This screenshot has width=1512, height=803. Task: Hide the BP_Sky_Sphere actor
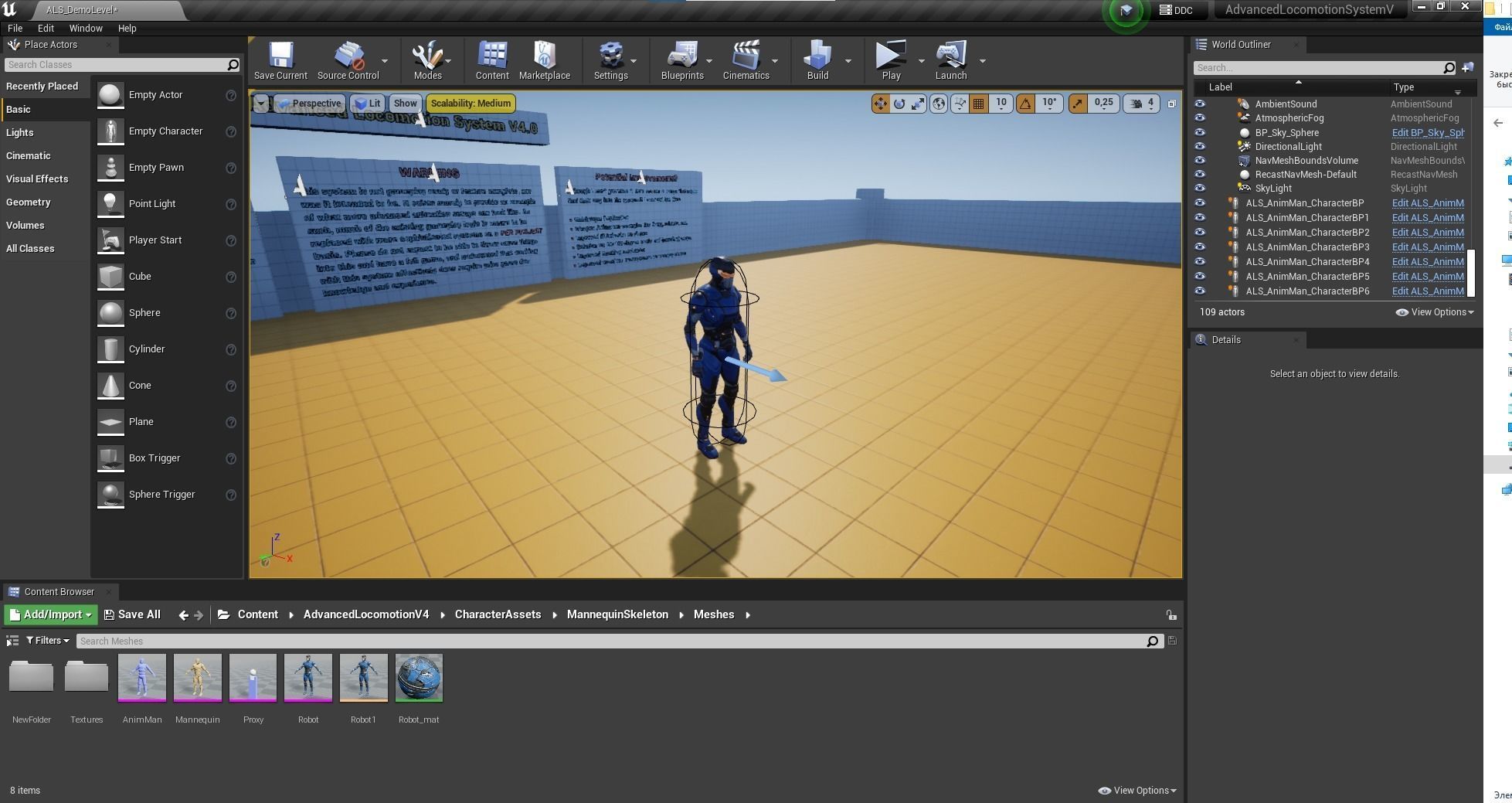tap(1200, 133)
